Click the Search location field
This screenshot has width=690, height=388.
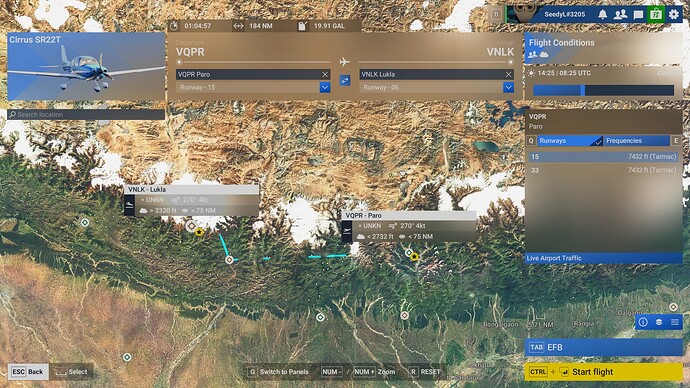pos(86,114)
